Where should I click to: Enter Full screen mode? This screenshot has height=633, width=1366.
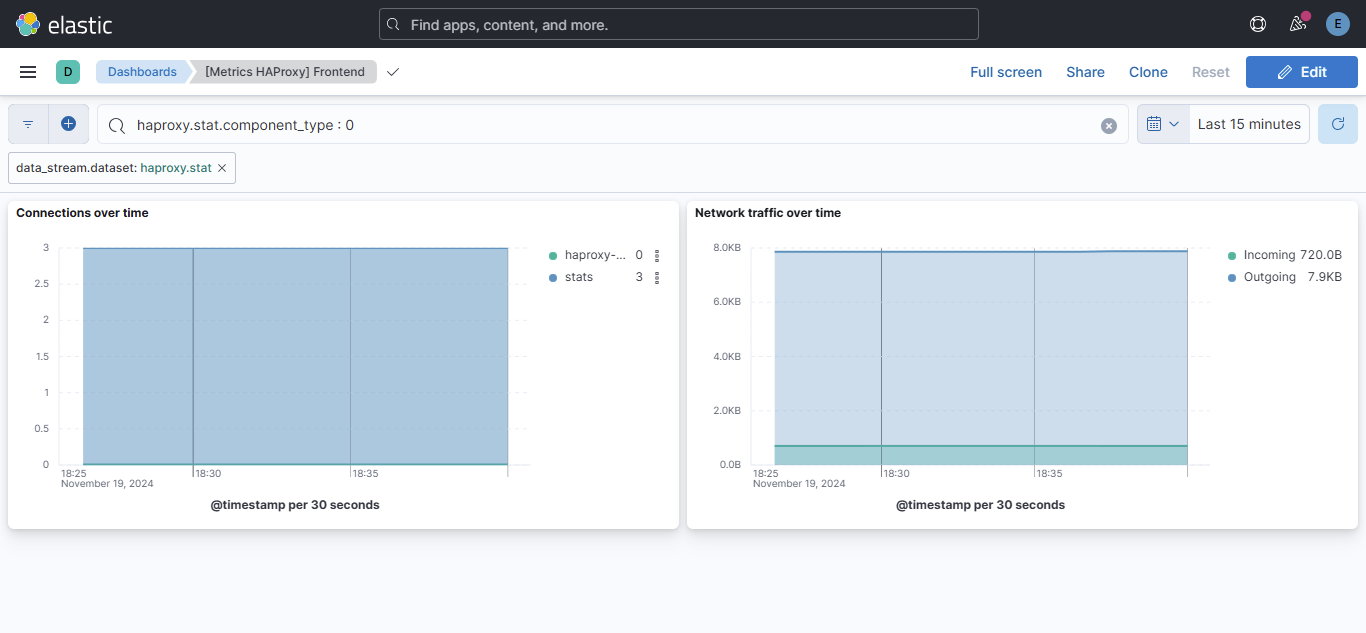tap(1006, 71)
